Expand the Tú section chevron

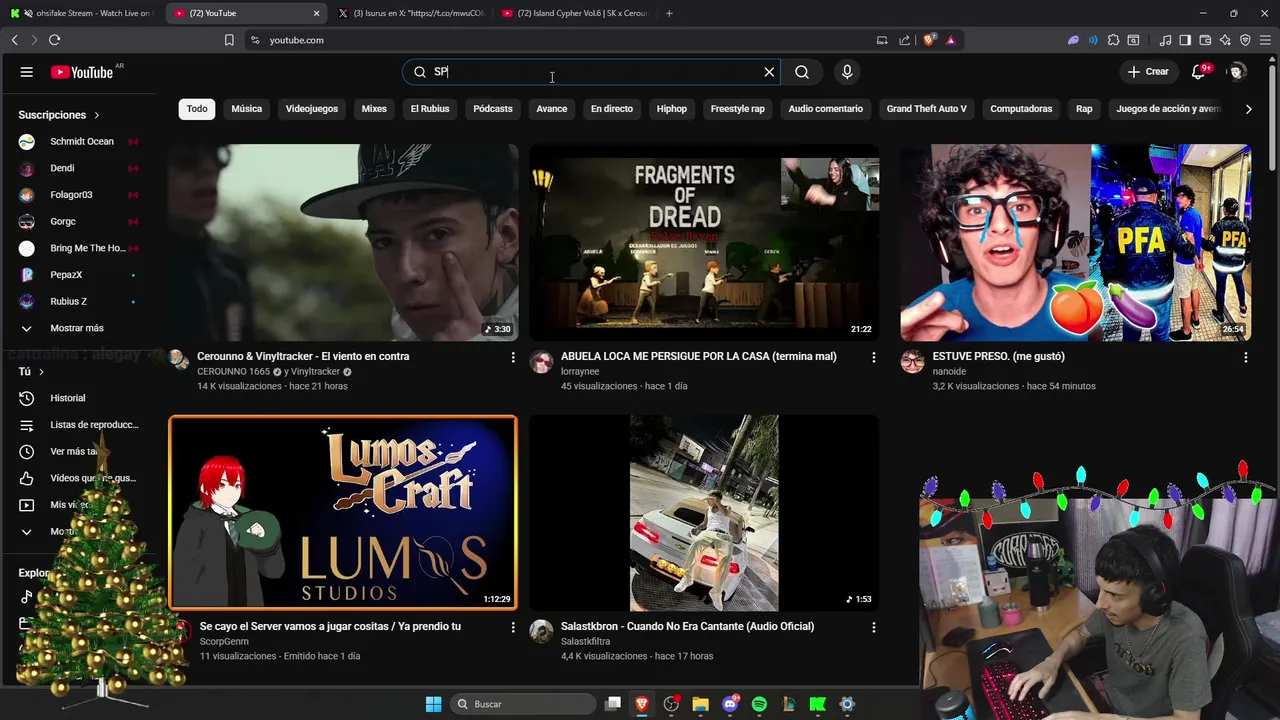pos(41,372)
